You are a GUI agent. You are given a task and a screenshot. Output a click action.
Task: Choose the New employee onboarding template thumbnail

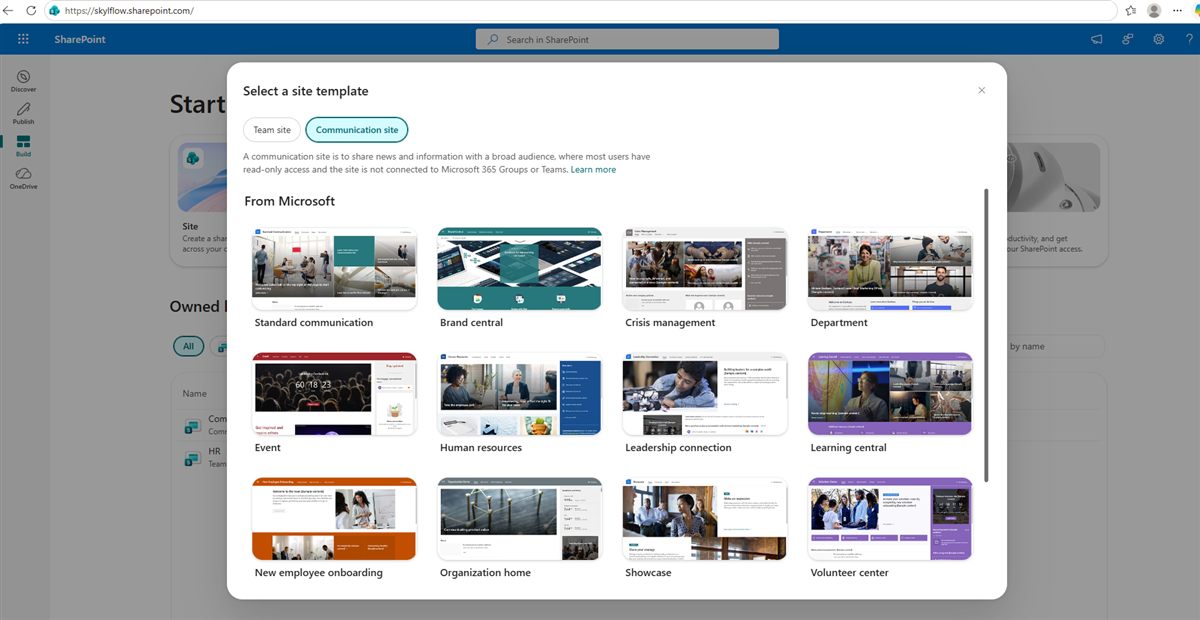tap(334, 519)
